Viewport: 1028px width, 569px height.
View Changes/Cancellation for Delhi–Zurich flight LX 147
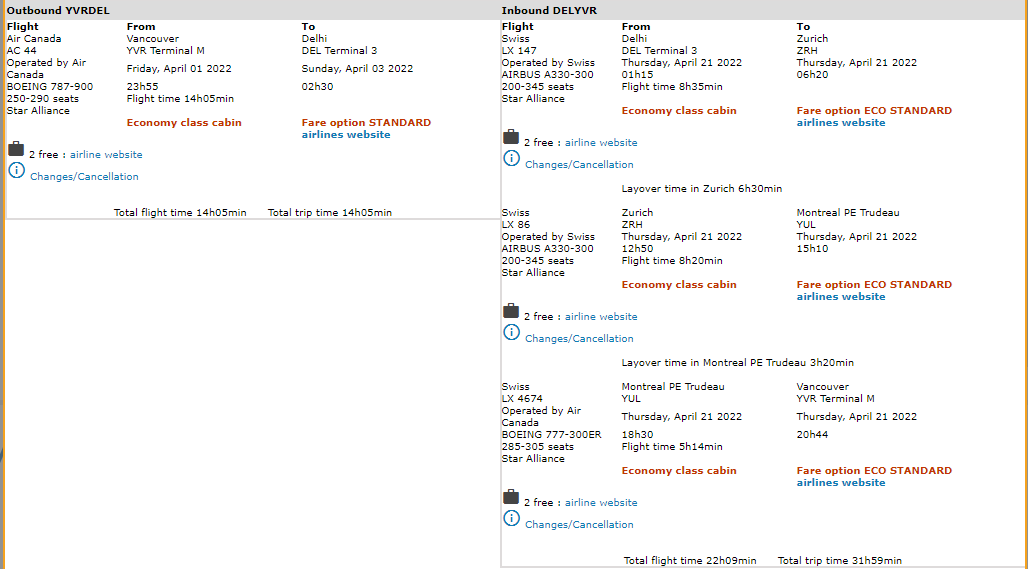coord(579,165)
